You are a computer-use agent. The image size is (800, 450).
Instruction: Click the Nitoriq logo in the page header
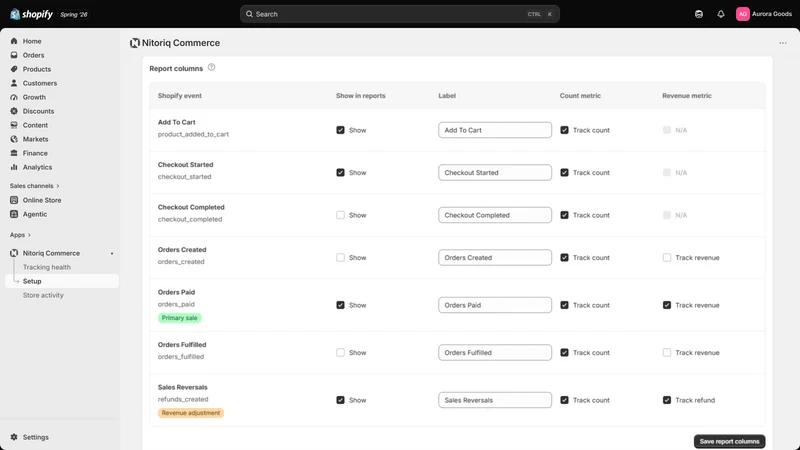tap(135, 43)
